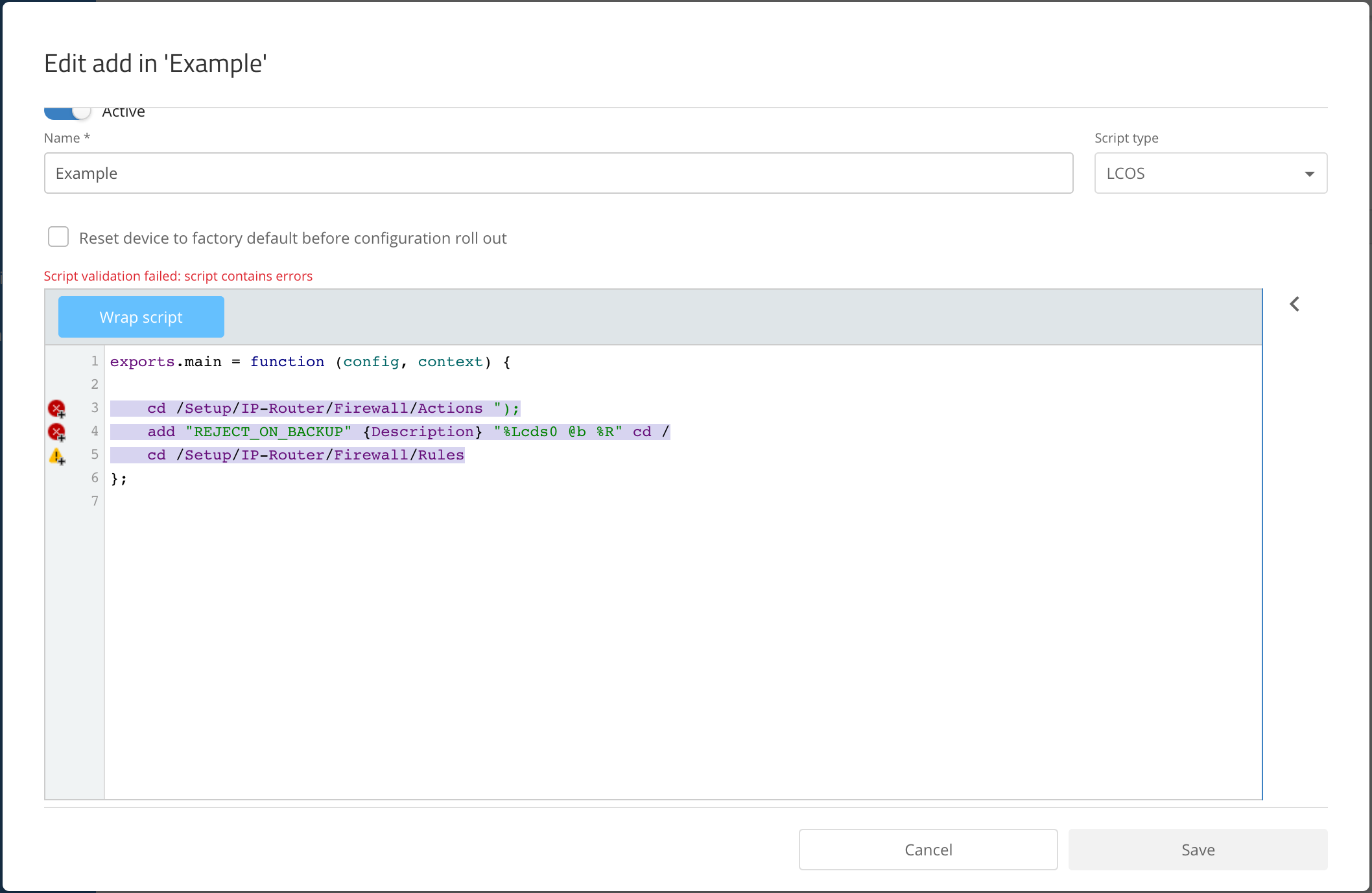Click error marker beside line 4
The width and height of the screenshot is (1372, 893).
[x=56, y=432]
